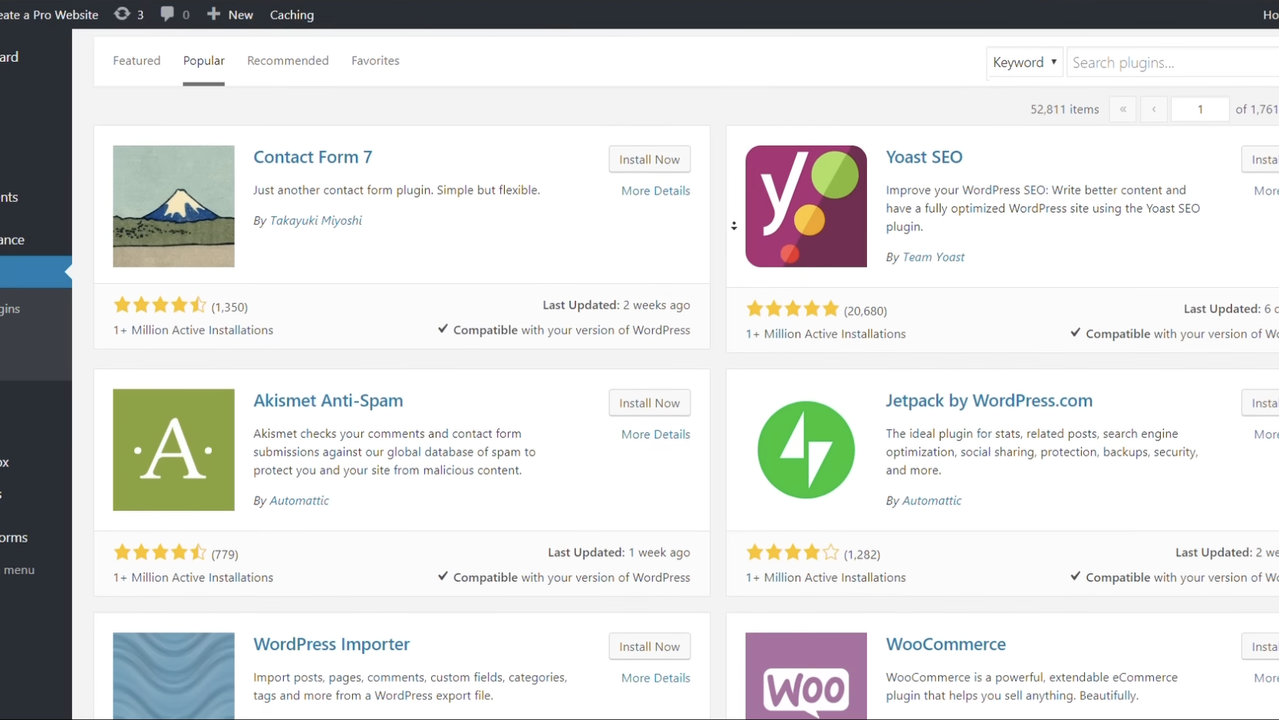This screenshot has width=1279, height=720.
Task: Click the WooCommerce plugin icon
Action: 805,676
